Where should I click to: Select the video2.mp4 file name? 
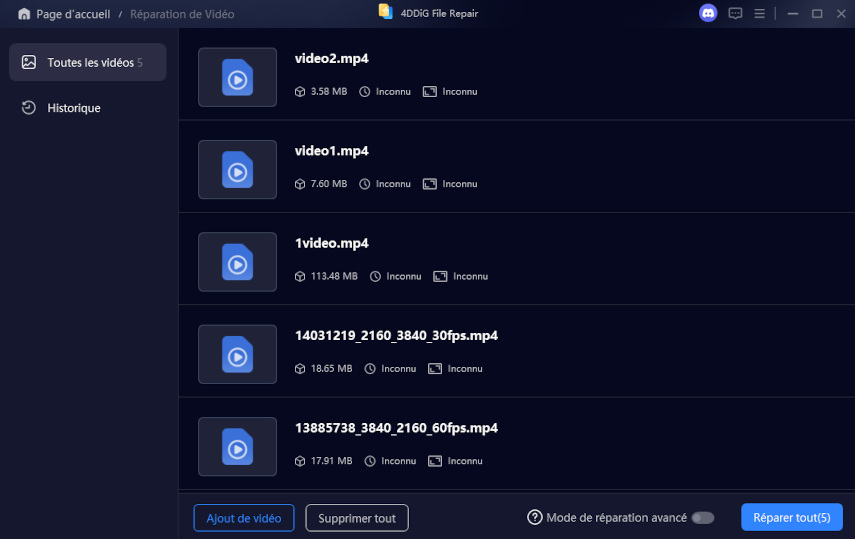(x=332, y=58)
